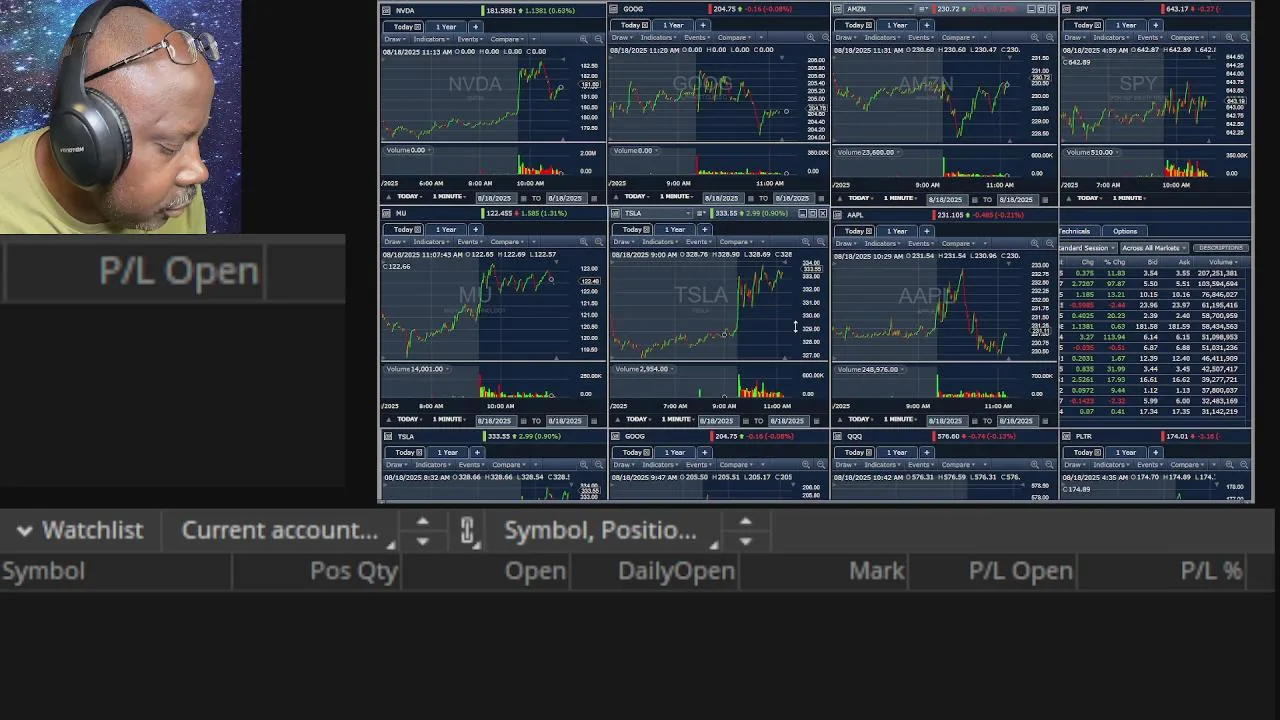Viewport: 1280px width, 720px height.
Task: Sort watchlist by DailyOpen column
Action: click(x=677, y=571)
